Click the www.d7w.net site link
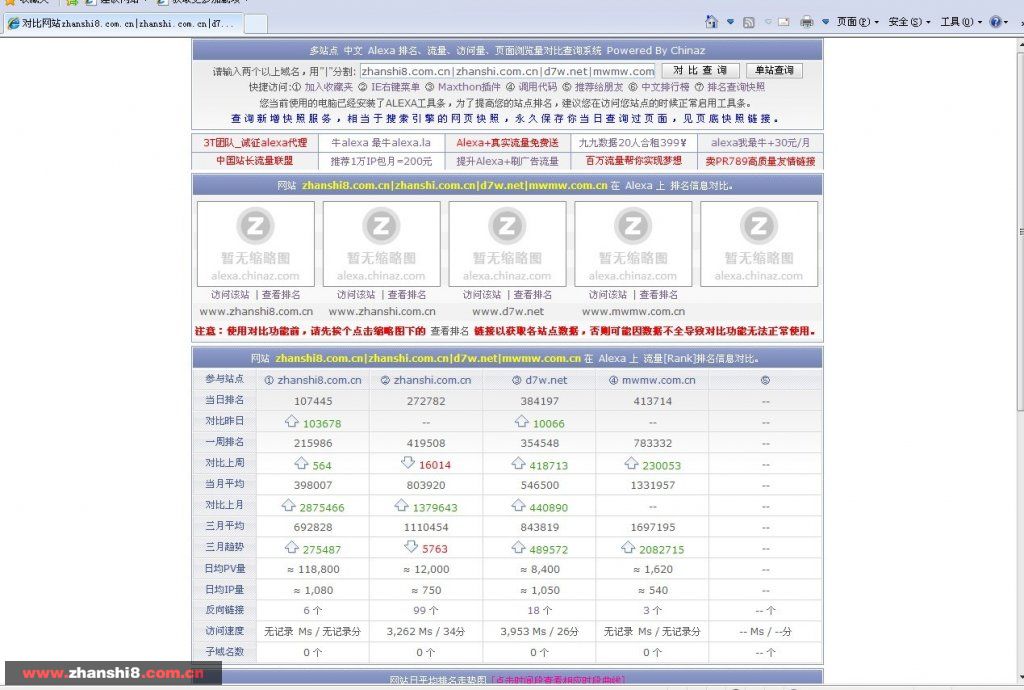The height and width of the screenshot is (690, 1024). (x=508, y=312)
